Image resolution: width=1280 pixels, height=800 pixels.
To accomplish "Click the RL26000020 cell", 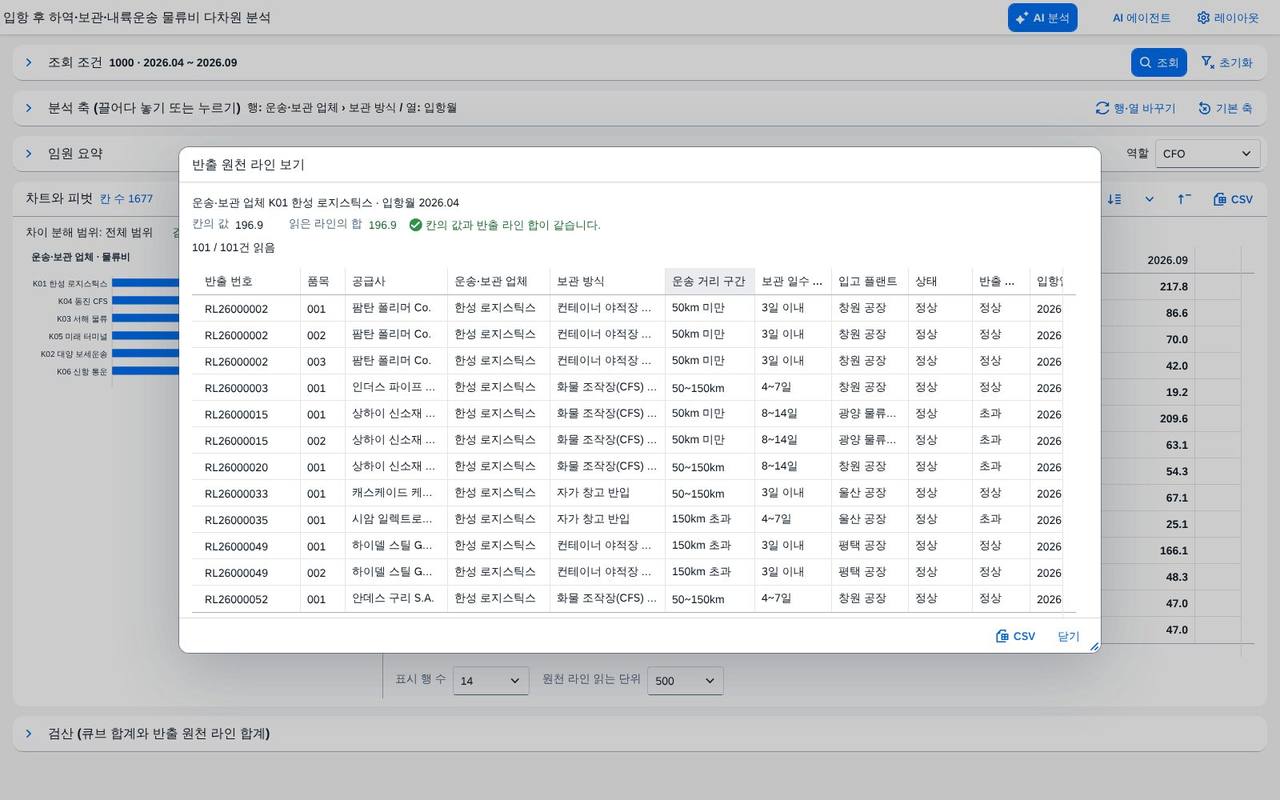I will (246, 467).
